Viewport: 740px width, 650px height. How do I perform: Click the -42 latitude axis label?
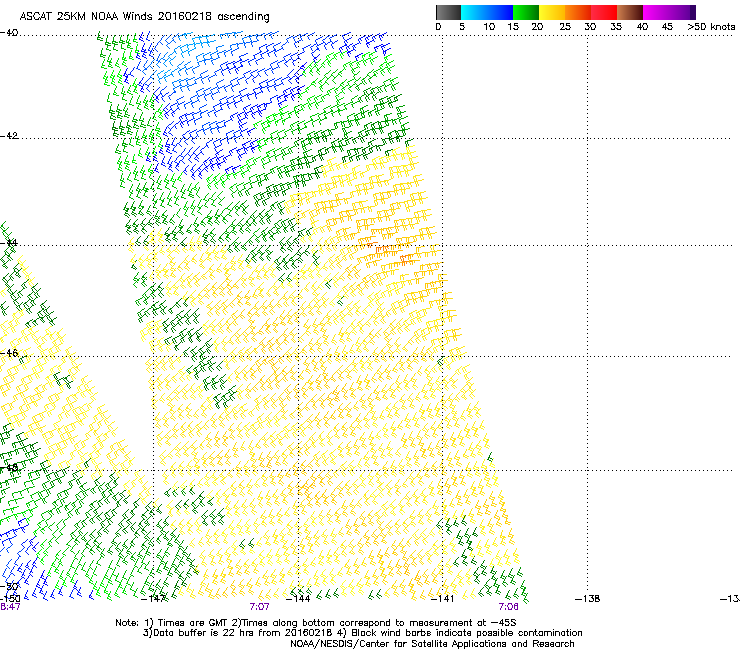pyautogui.click(x=9, y=136)
